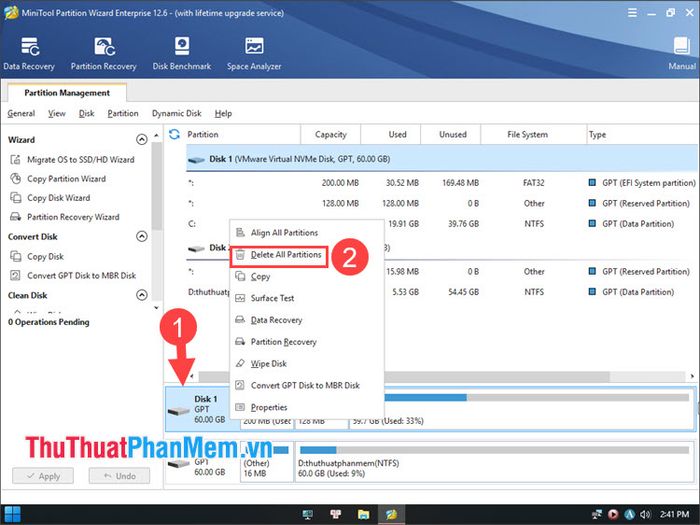Click the MiniTool taskbar icon

(392, 514)
